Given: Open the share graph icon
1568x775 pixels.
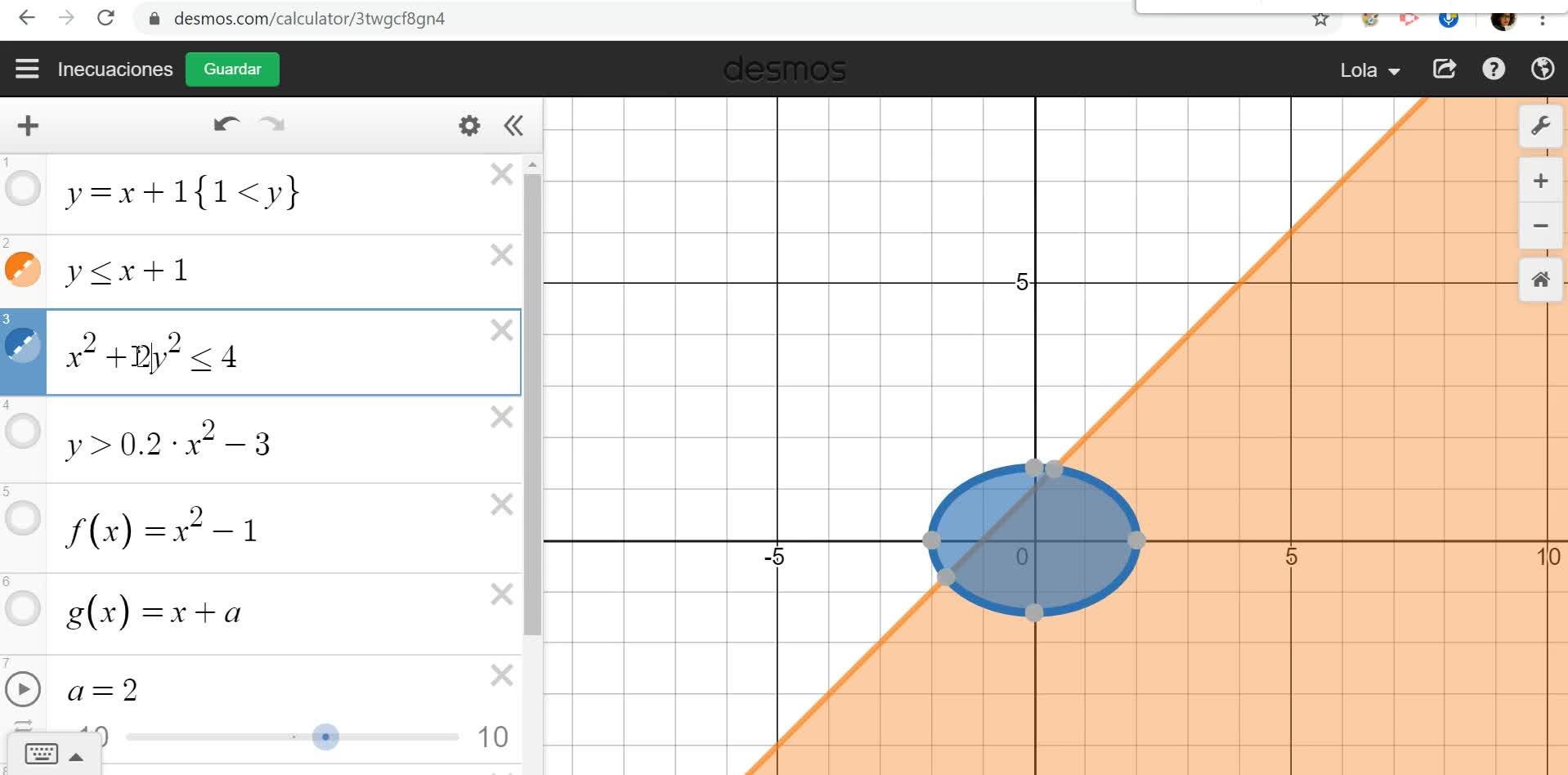Looking at the screenshot, I should 1445,69.
